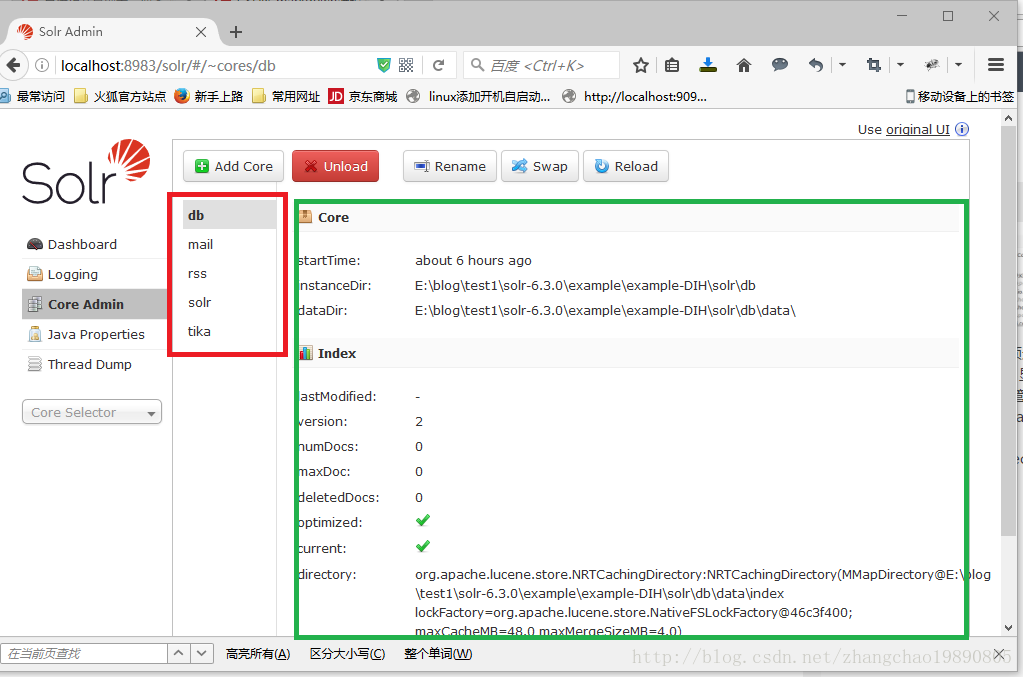The height and width of the screenshot is (677, 1023).
Task: Click the green shield security icon
Action: click(384, 65)
